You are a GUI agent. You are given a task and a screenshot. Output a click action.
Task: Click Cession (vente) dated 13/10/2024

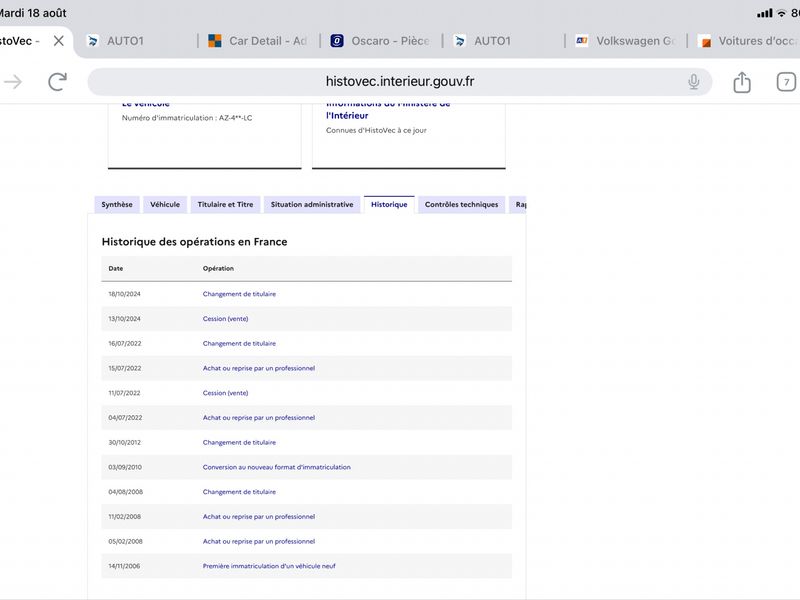[226, 319]
